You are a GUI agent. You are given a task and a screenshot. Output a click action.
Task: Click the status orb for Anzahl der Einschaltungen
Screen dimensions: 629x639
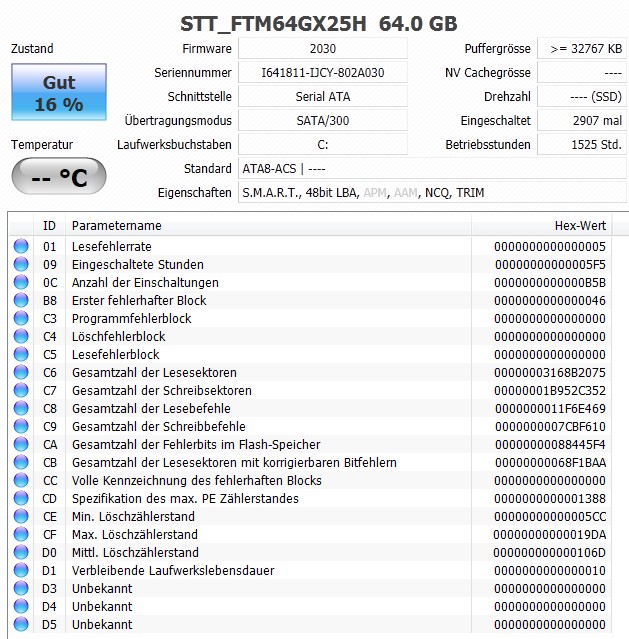click(21, 282)
